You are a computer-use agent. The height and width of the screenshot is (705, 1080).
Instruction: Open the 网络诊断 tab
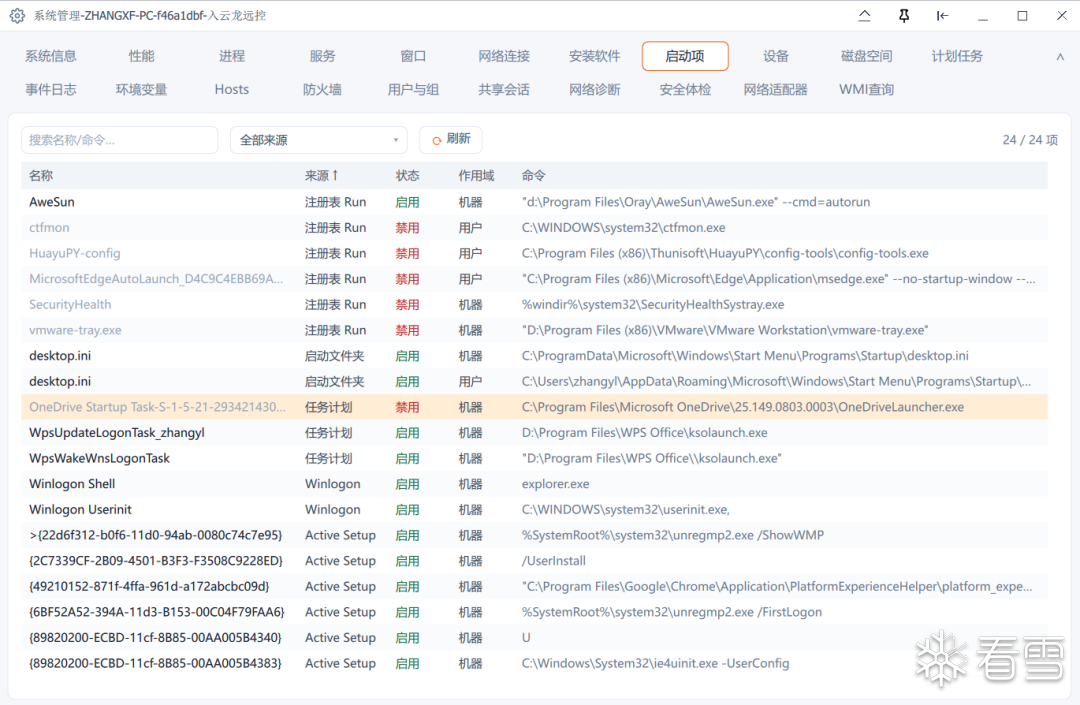pos(594,90)
